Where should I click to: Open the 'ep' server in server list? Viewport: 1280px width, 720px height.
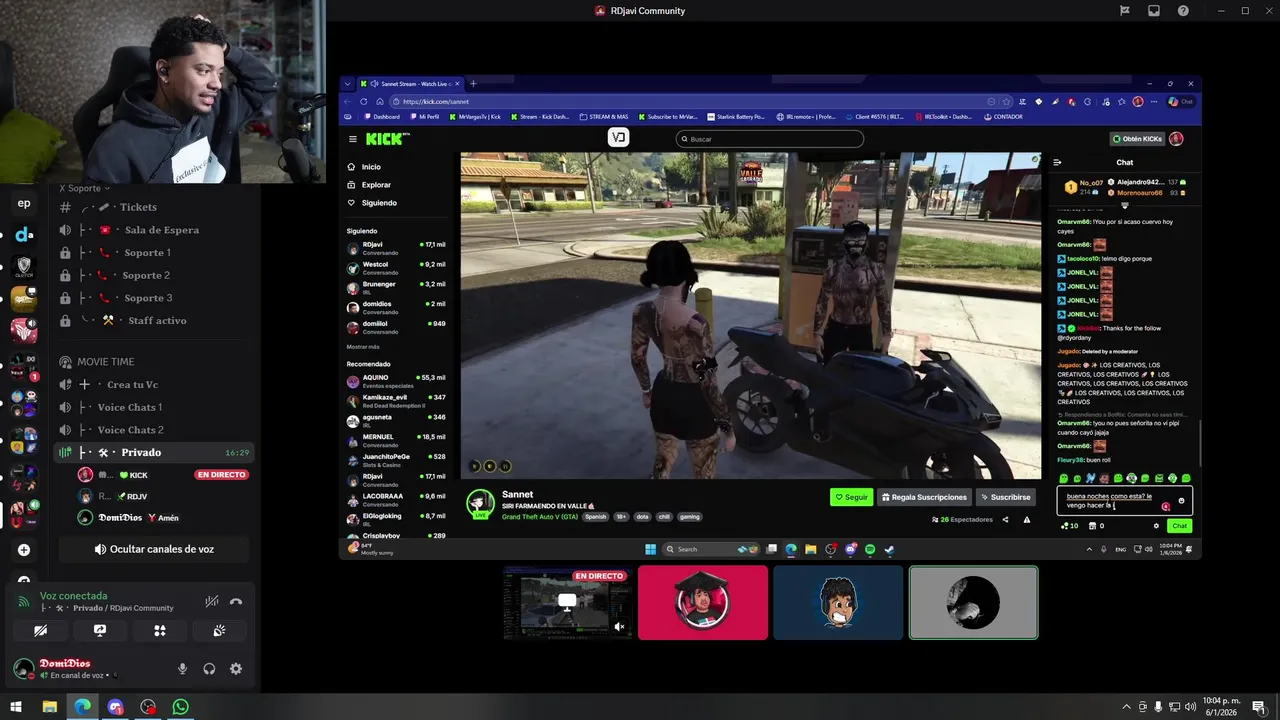pos(24,204)
